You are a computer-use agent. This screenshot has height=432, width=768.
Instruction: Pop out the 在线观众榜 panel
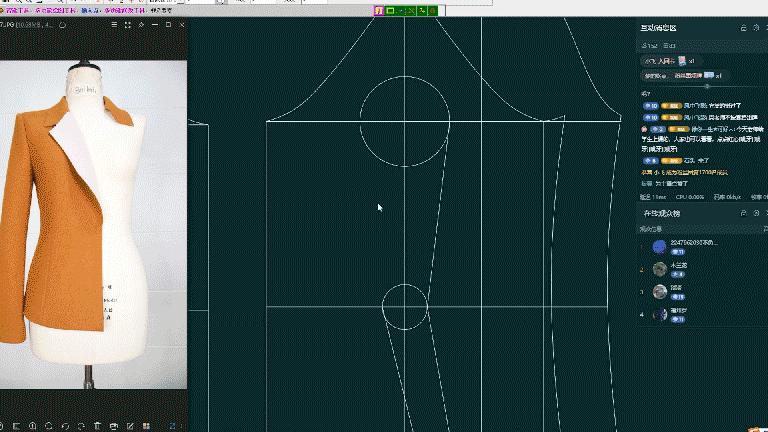[742, 213]
